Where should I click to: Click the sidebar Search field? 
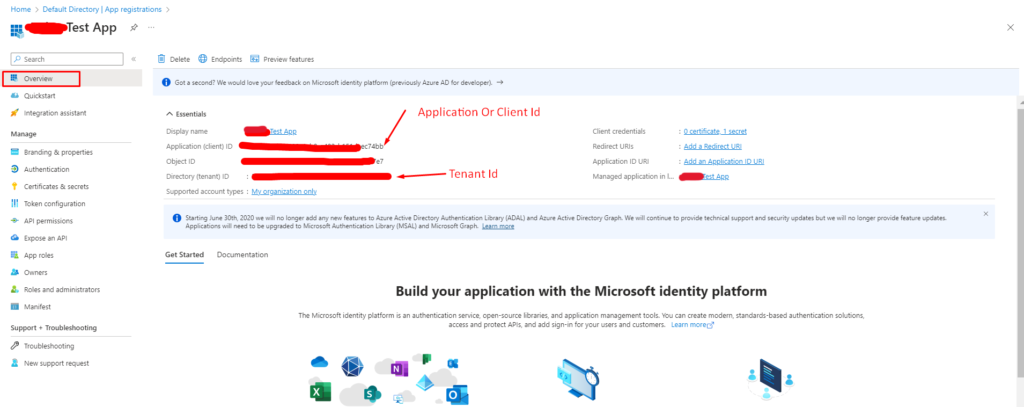(x=67, y=59)
